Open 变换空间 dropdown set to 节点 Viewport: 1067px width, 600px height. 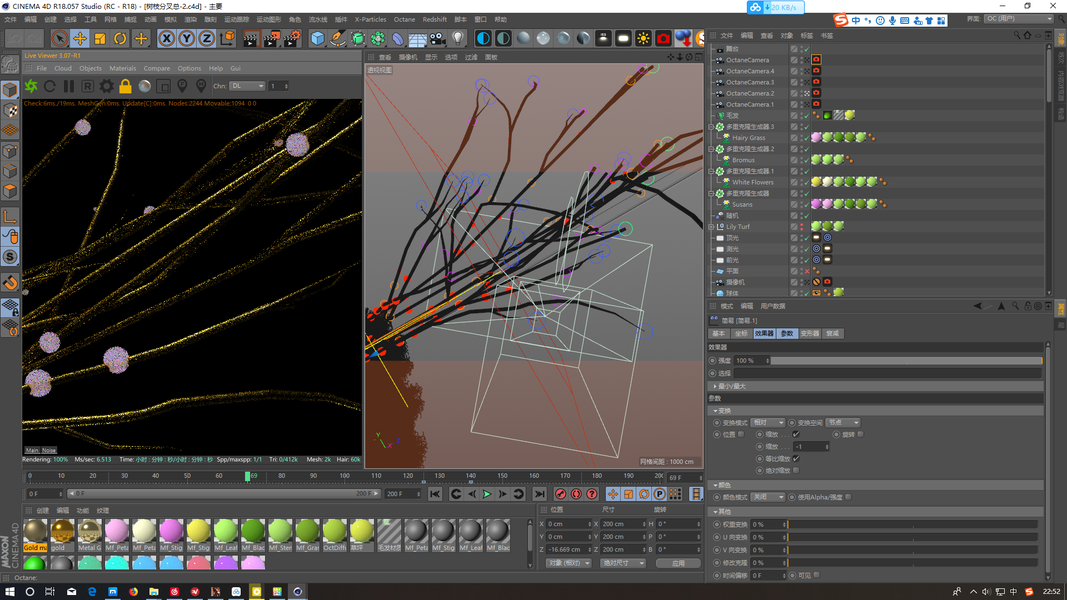(x=842, y=422)
